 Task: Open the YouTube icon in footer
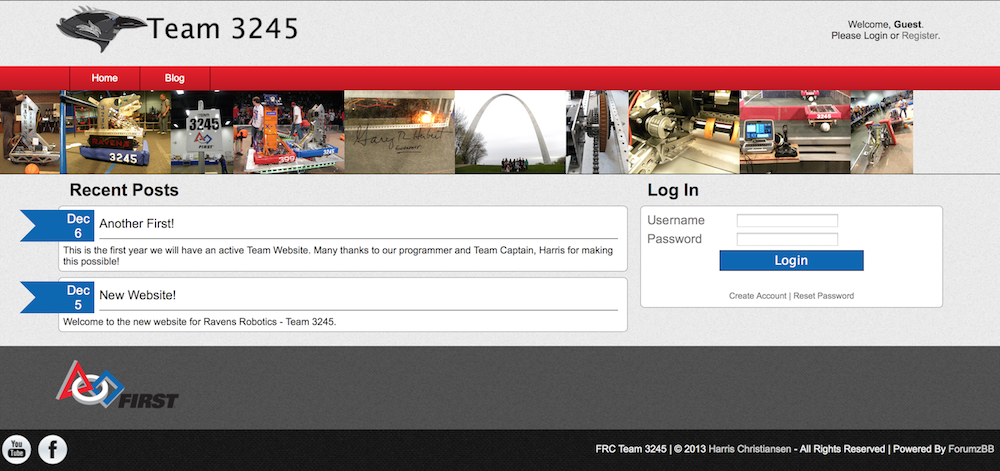(x=16, y=449)
